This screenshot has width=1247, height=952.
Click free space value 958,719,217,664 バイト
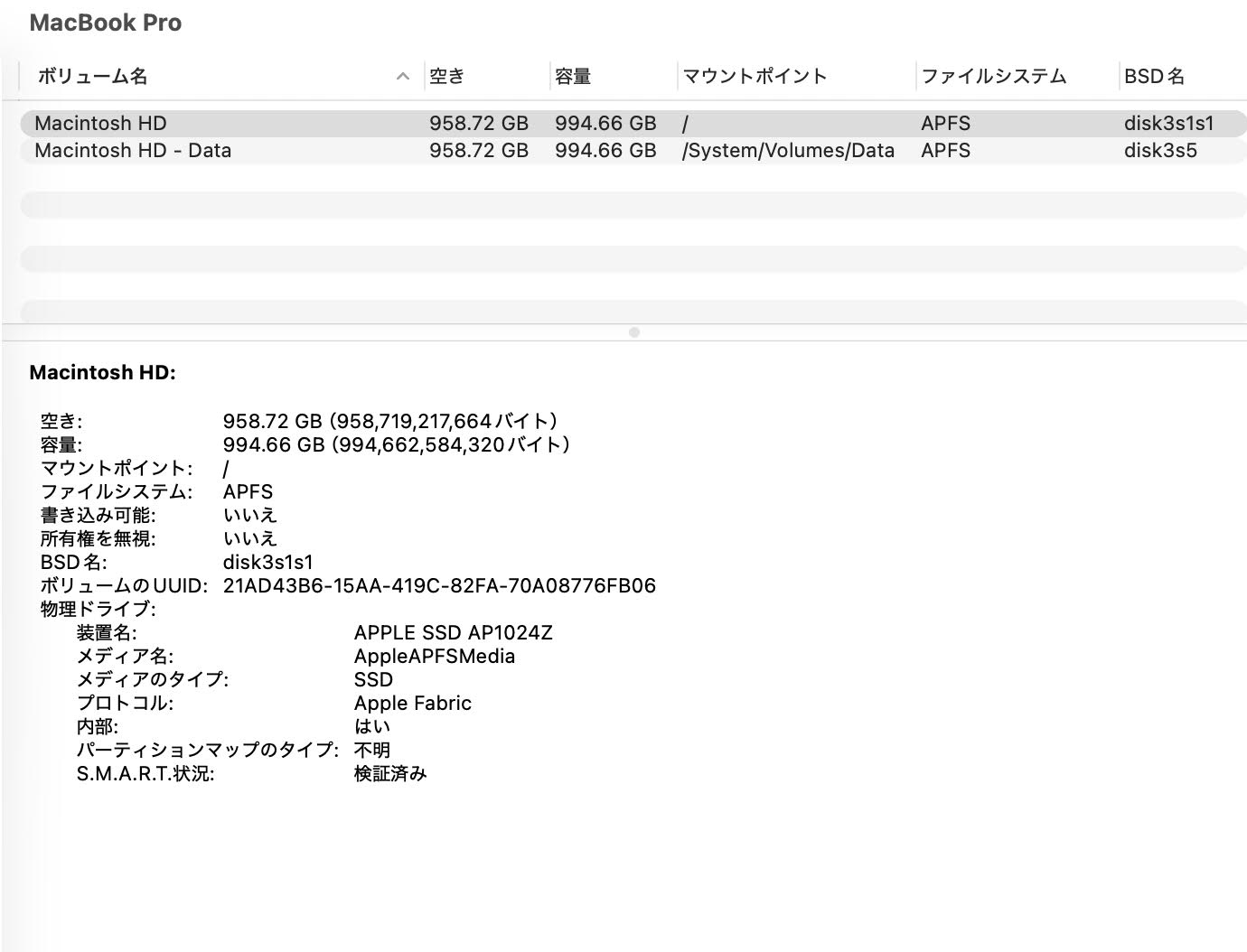pyautogui.click(x=390, y=421)
